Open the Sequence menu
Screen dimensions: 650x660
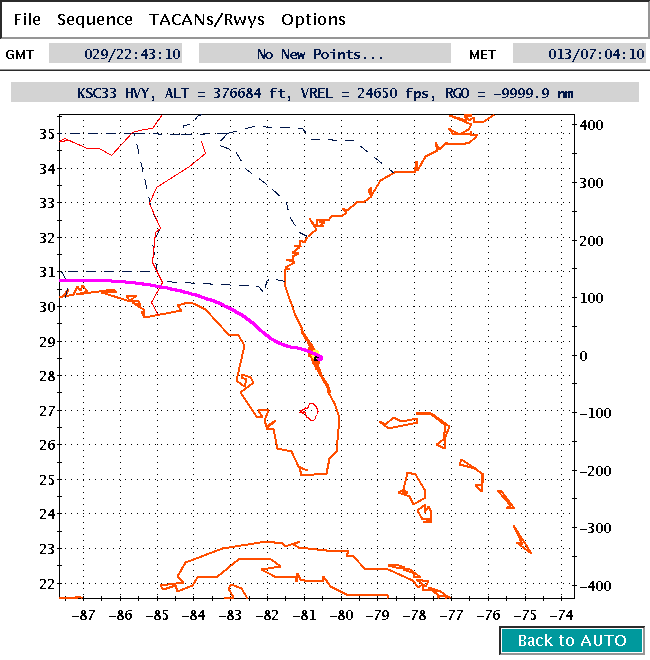click(95, 19)
